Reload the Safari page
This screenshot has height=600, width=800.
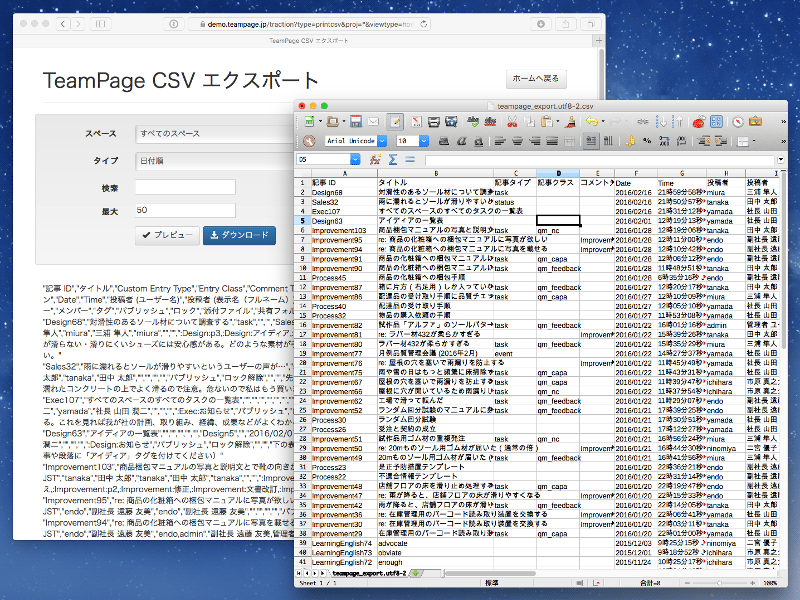[x=423, y=24]
